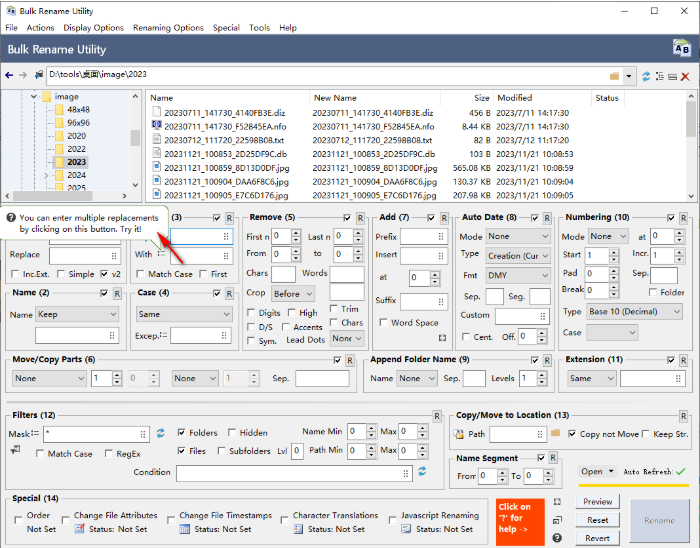Open the File menu
This screenshot has height=548, width=700.
pos(12,28)
